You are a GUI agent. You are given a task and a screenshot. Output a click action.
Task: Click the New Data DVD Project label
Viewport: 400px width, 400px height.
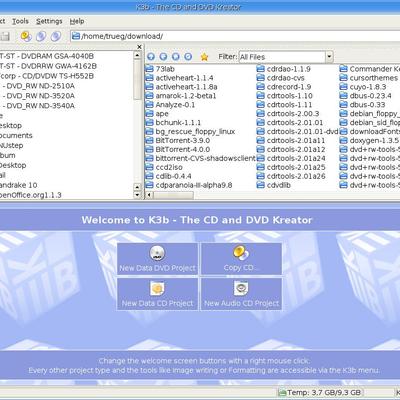(x=157, y=268)
